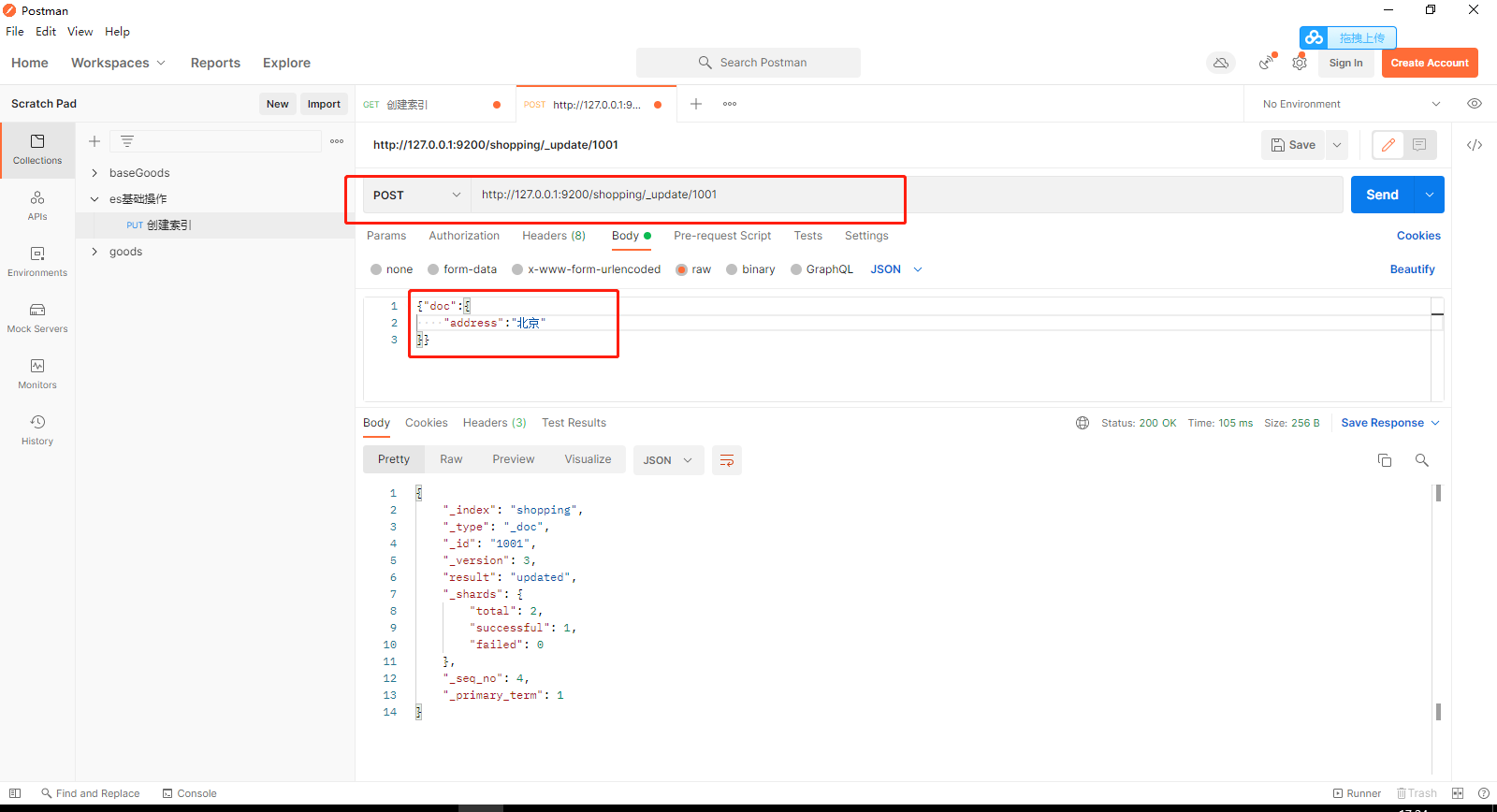Open the POST method dropdown
1497x812 pixels.
pos(416,195)
